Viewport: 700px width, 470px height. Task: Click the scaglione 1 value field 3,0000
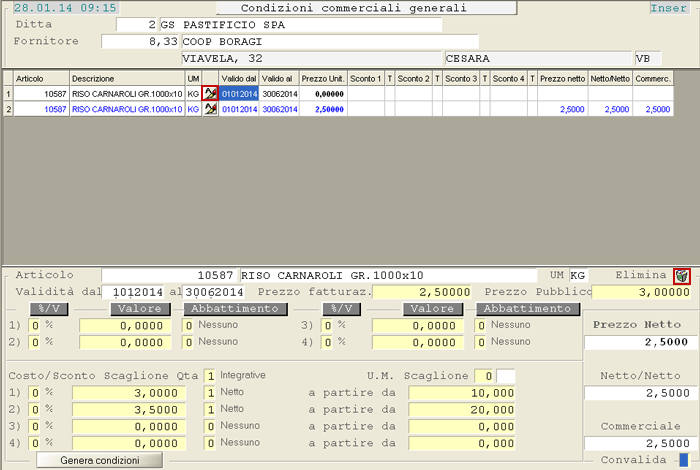tap(129, 393)
